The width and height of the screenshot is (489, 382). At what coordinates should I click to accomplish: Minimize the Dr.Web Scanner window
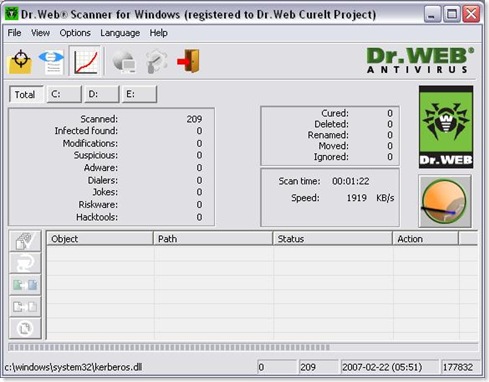[432, 14]
